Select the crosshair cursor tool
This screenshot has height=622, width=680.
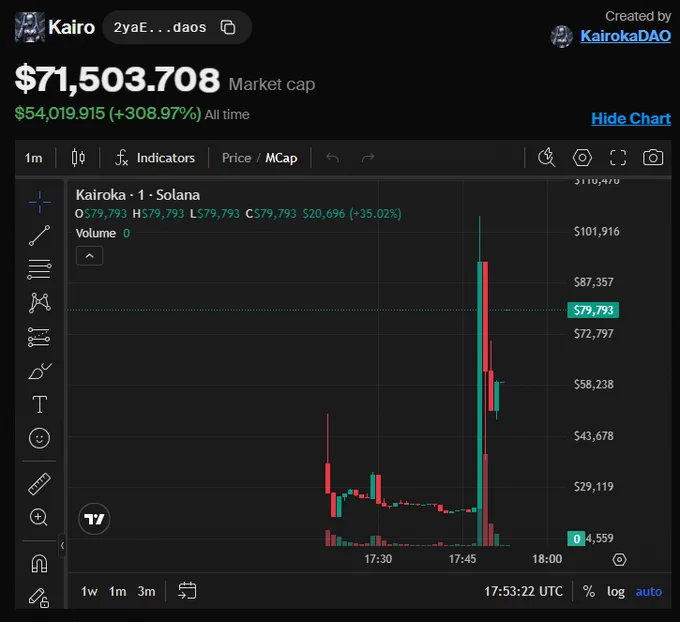click(x=39, y=202)
